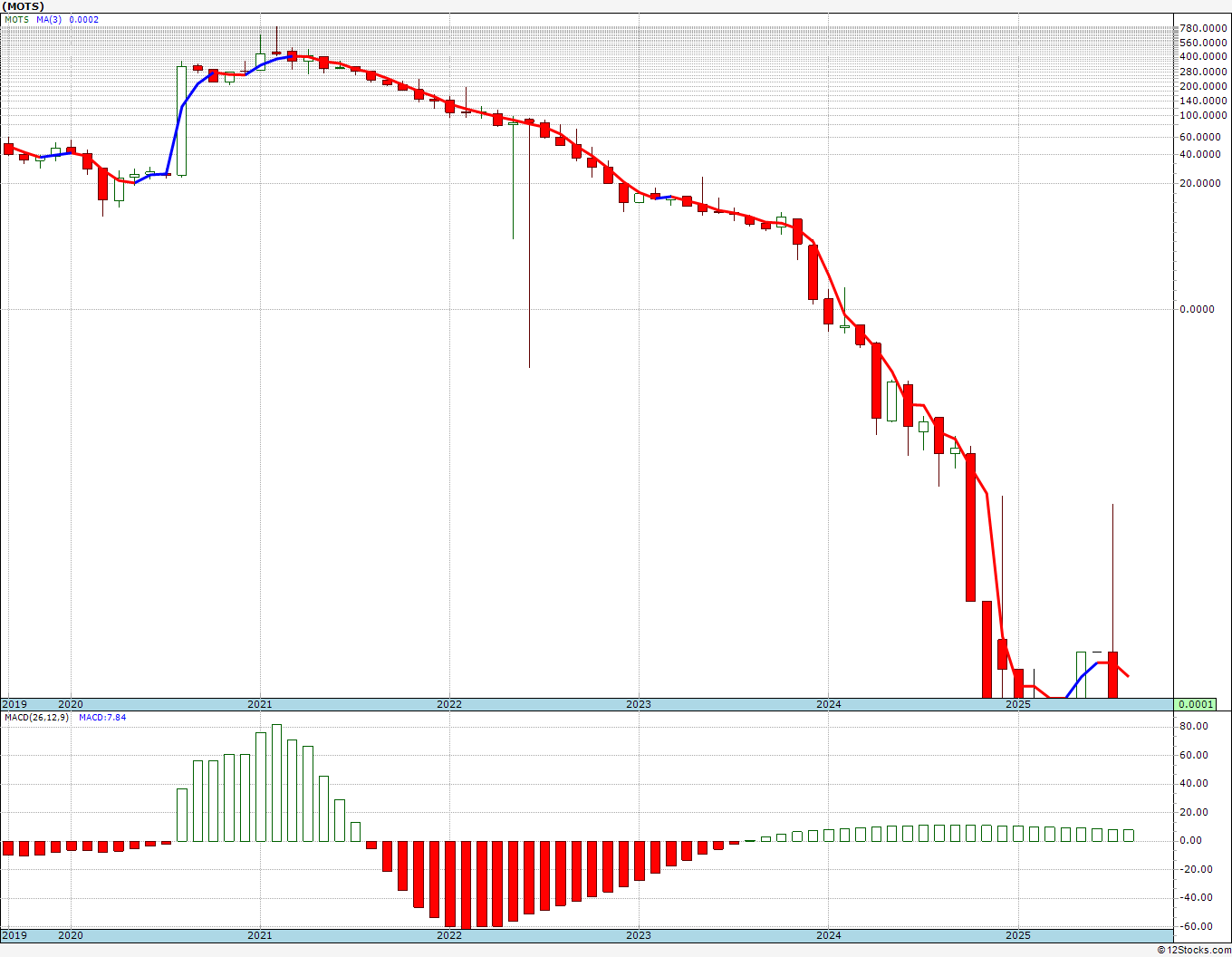Click 2025 on the price chart timeline
1232x957 pixels.
pyautogui.click(x=1018, y=704)
